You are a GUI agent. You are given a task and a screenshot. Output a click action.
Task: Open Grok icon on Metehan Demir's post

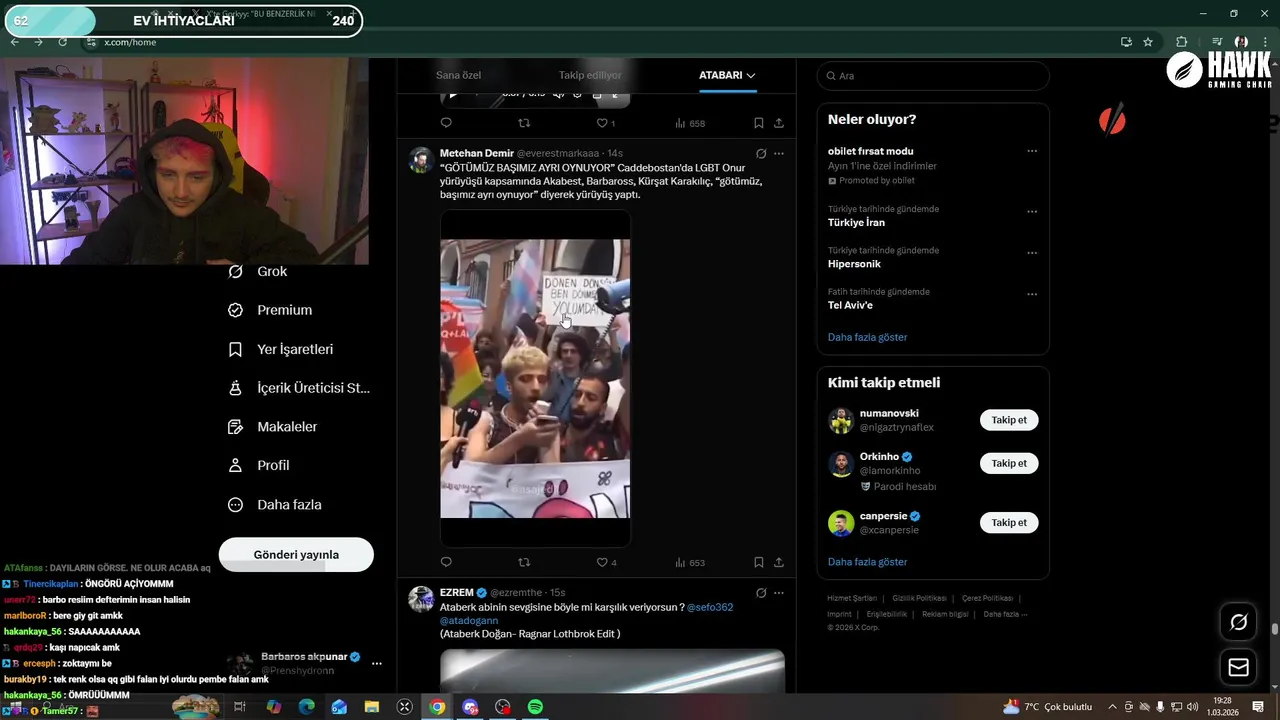coord(761,153)
